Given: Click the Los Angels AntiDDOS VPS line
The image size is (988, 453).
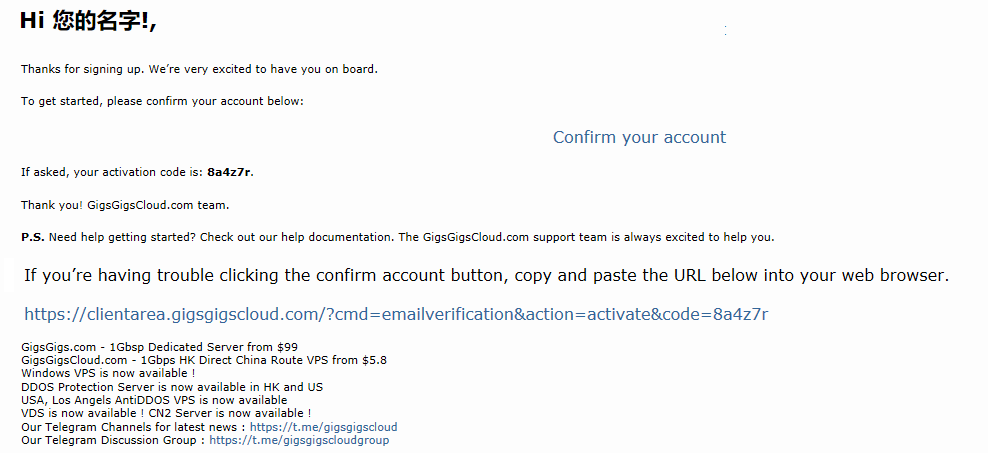Looking at the screenshot, I should click(x=154, y=400).
